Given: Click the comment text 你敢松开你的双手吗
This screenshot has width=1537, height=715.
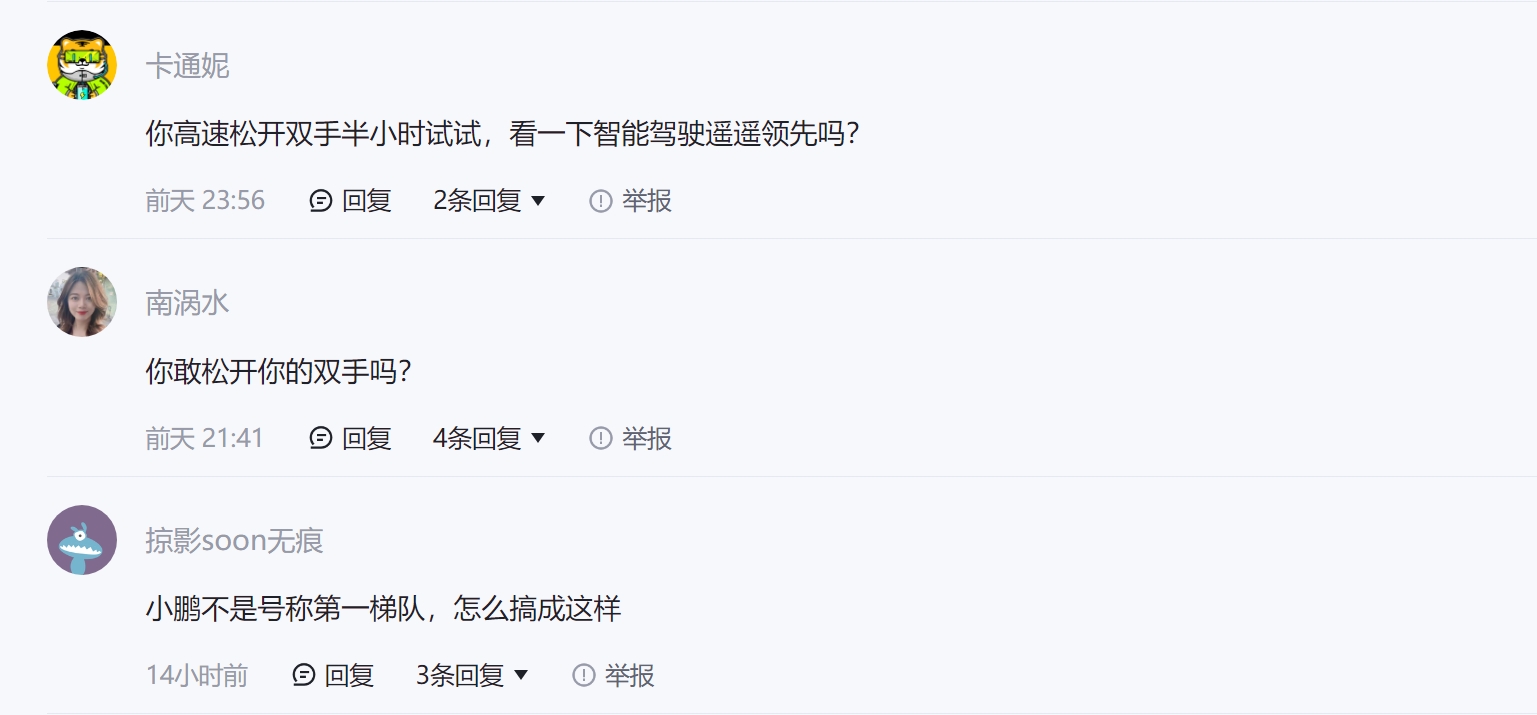Looking at the screenshot, I should (x=279, y=371).
